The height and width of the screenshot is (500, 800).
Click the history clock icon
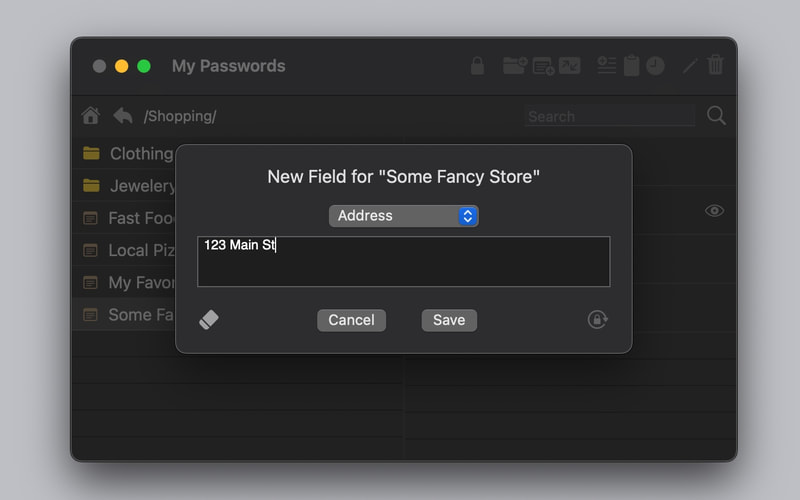coord(655,66)
